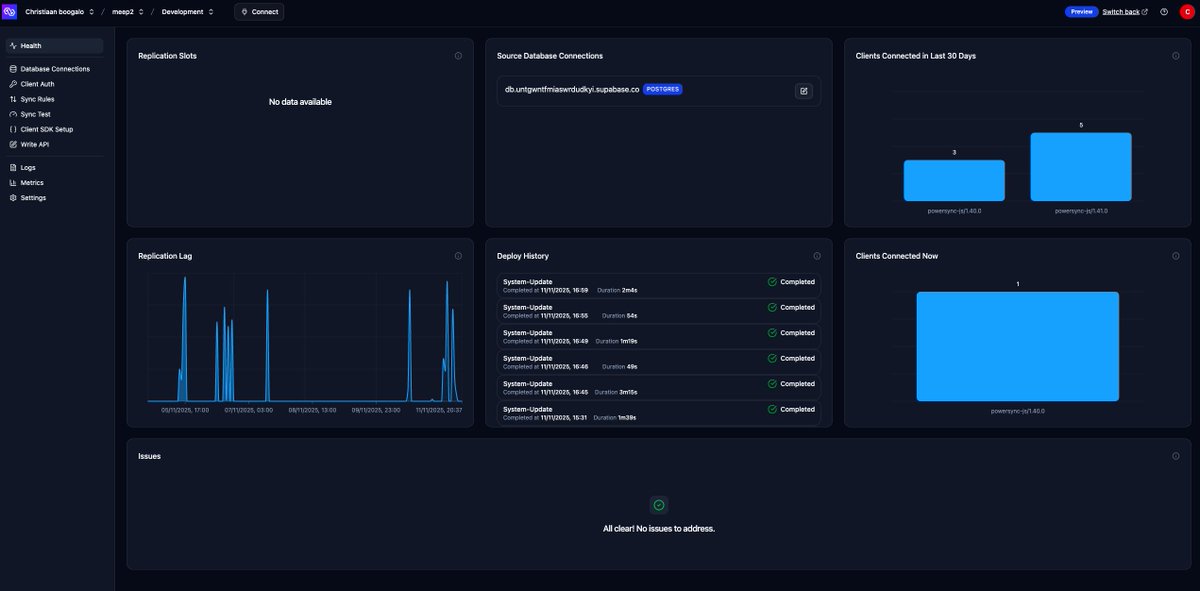Viewport: 1200px width, 591px height.
Task: Edit the Supabase source database connection
Action: click(x=803, y=90)
